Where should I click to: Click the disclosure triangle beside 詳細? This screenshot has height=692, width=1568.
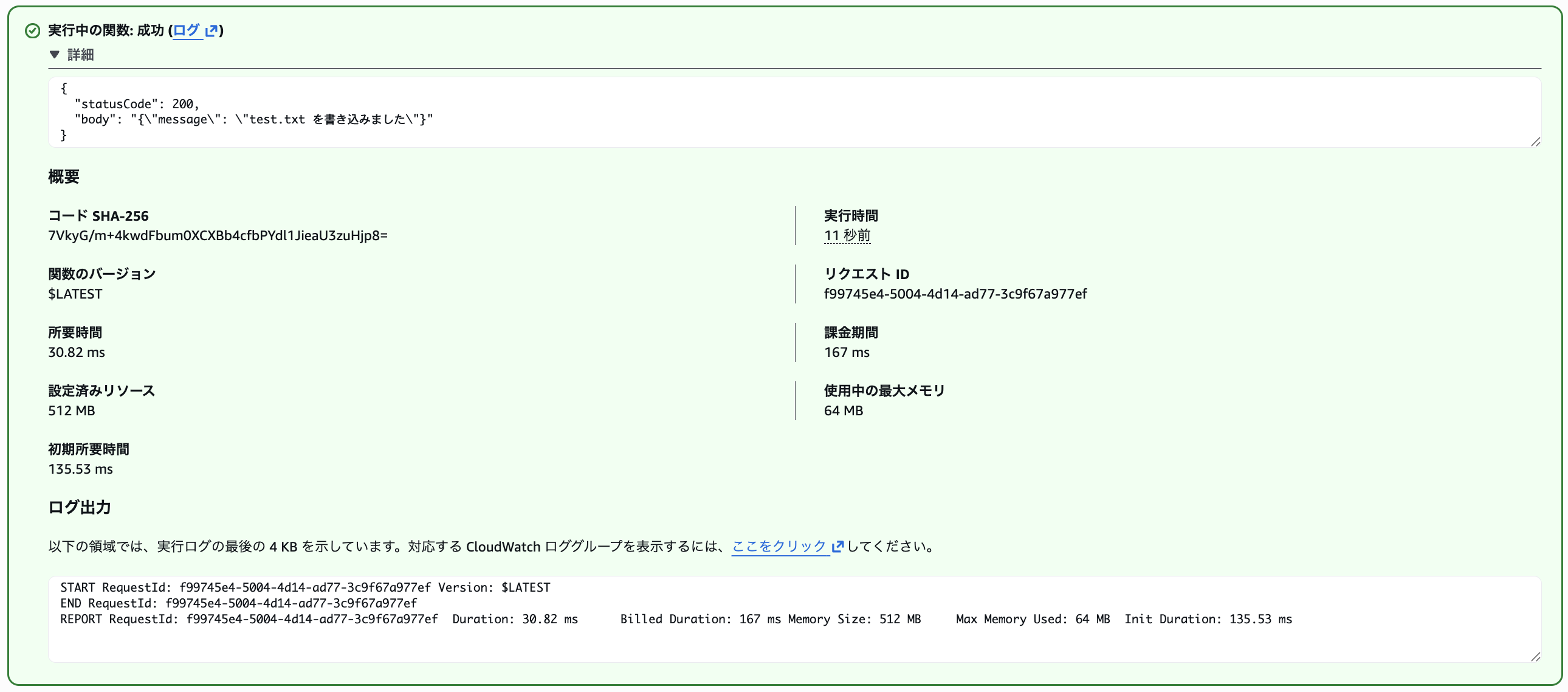tap(55, 54)
